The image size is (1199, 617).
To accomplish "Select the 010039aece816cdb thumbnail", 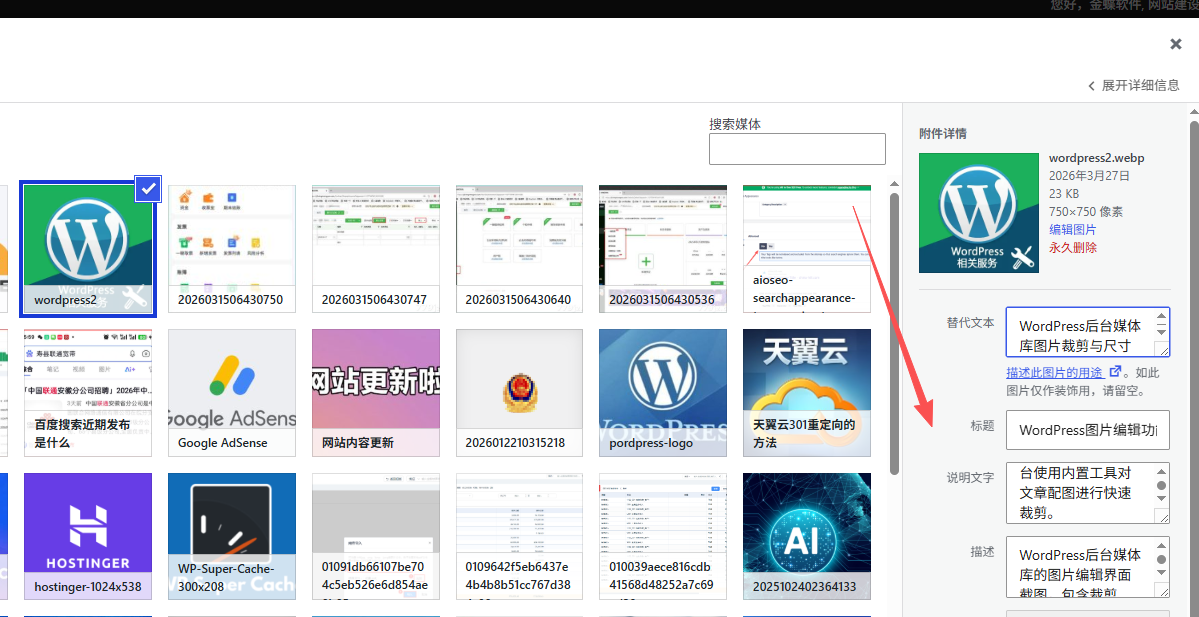I will [663, 537].
